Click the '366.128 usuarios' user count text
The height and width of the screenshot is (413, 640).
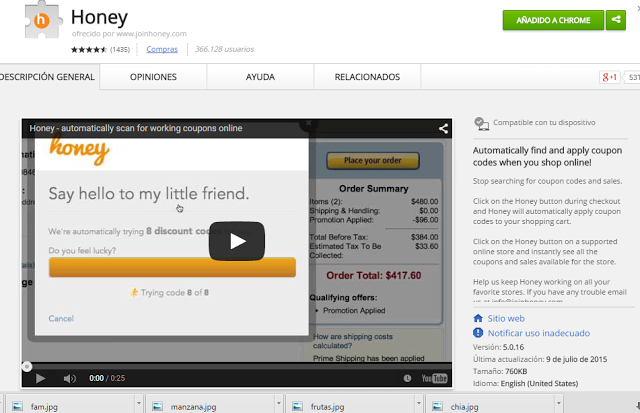224,49
